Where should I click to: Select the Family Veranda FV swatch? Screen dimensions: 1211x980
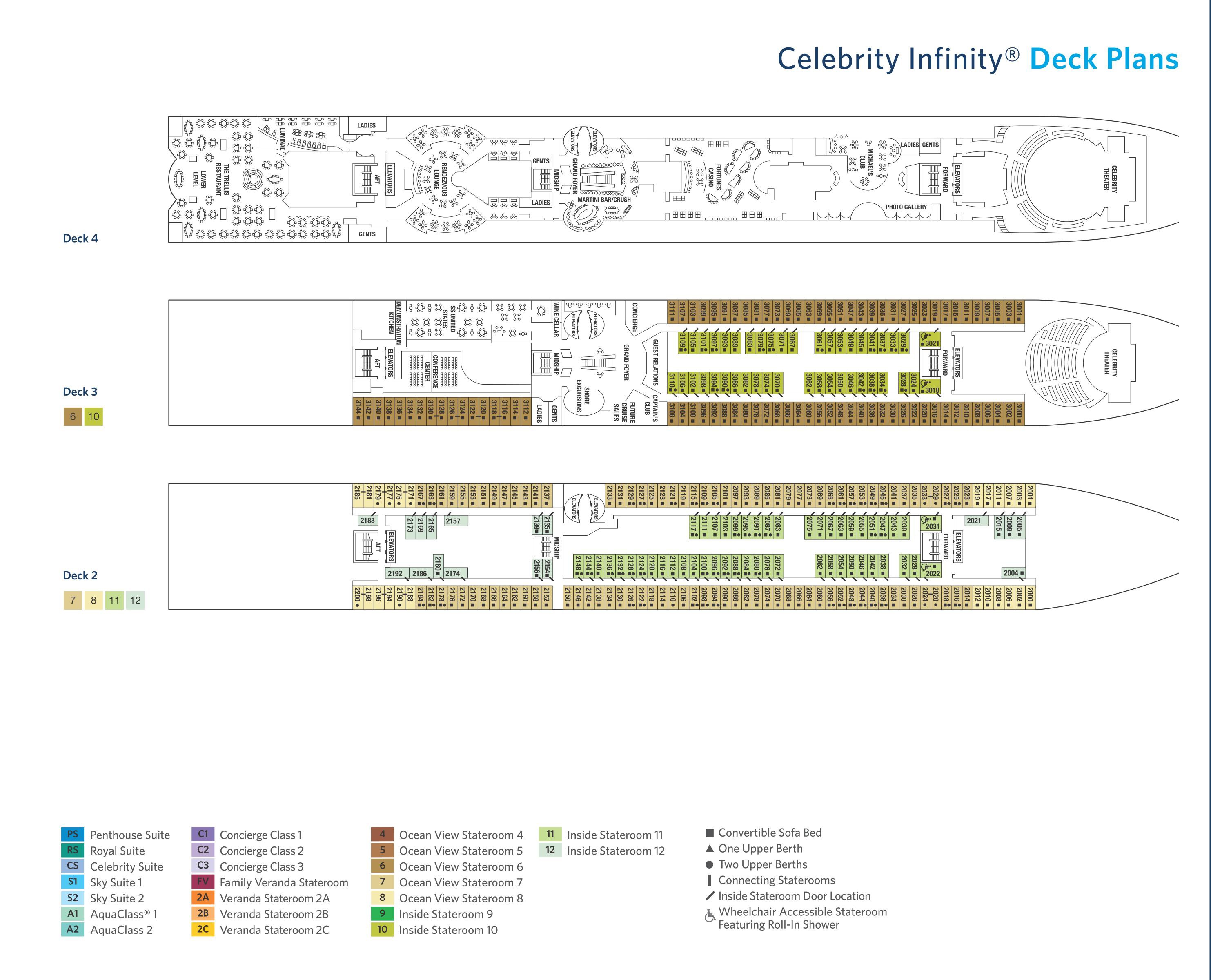(x=203, y=882)
